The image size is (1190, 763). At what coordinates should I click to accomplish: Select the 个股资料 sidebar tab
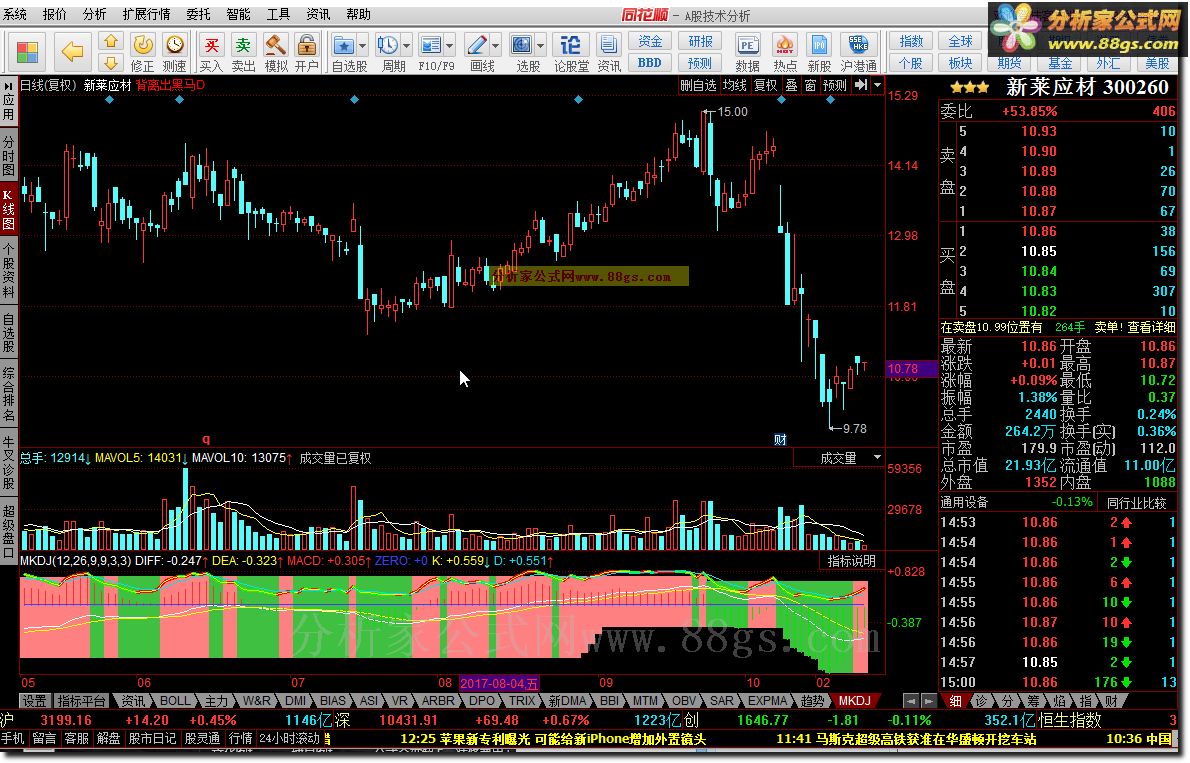[x=8, y=270]
